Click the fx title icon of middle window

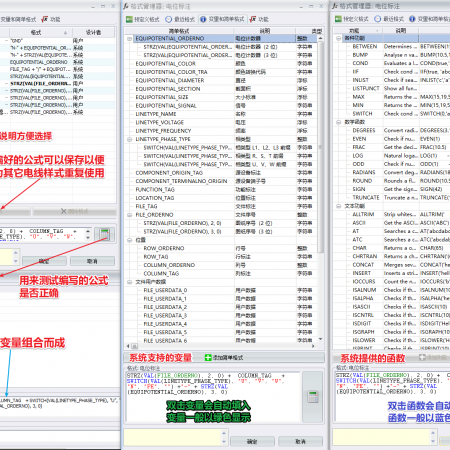pos(126,6)
